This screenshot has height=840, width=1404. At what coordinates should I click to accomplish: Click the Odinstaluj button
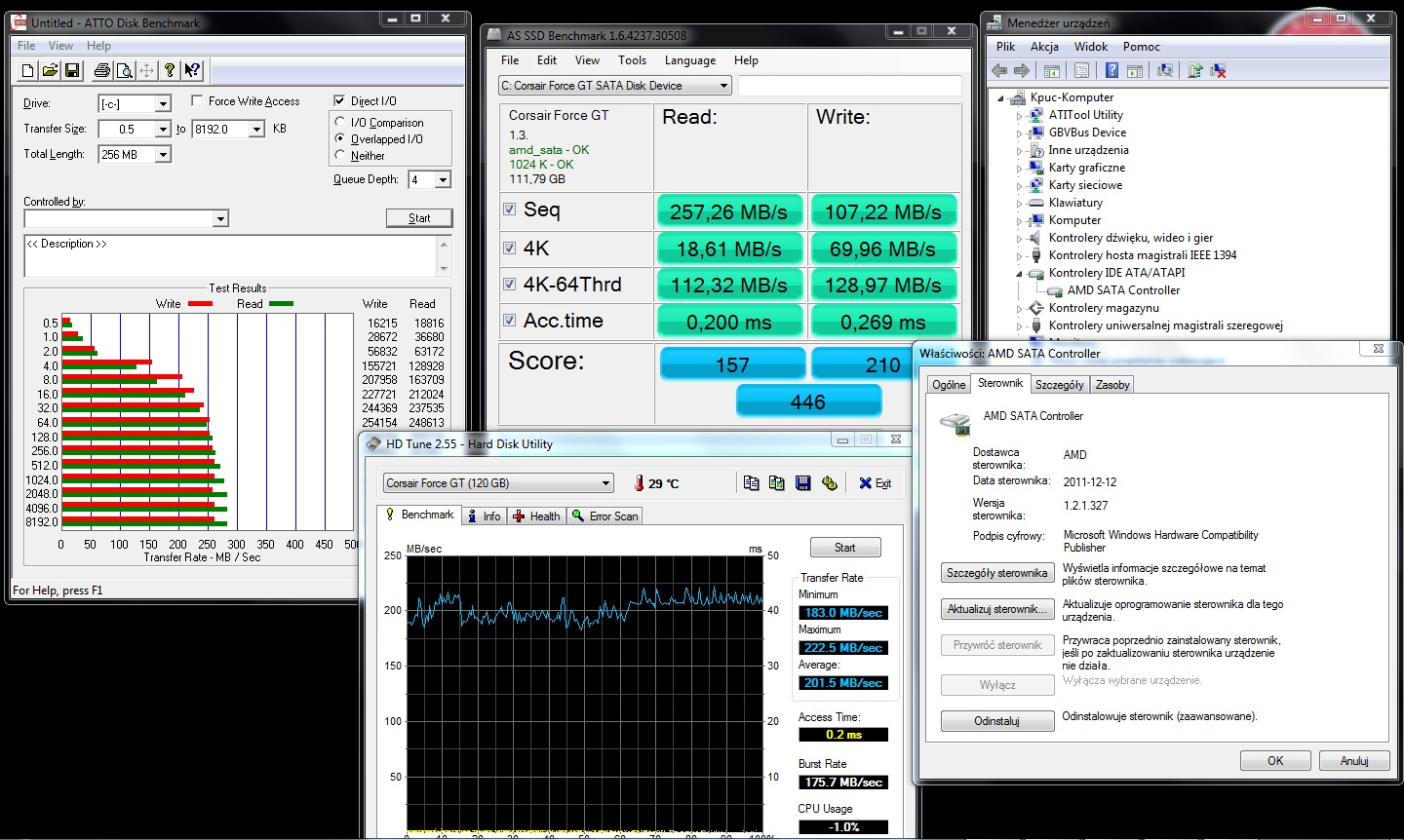pyautogui.click(x=997, y=721)
